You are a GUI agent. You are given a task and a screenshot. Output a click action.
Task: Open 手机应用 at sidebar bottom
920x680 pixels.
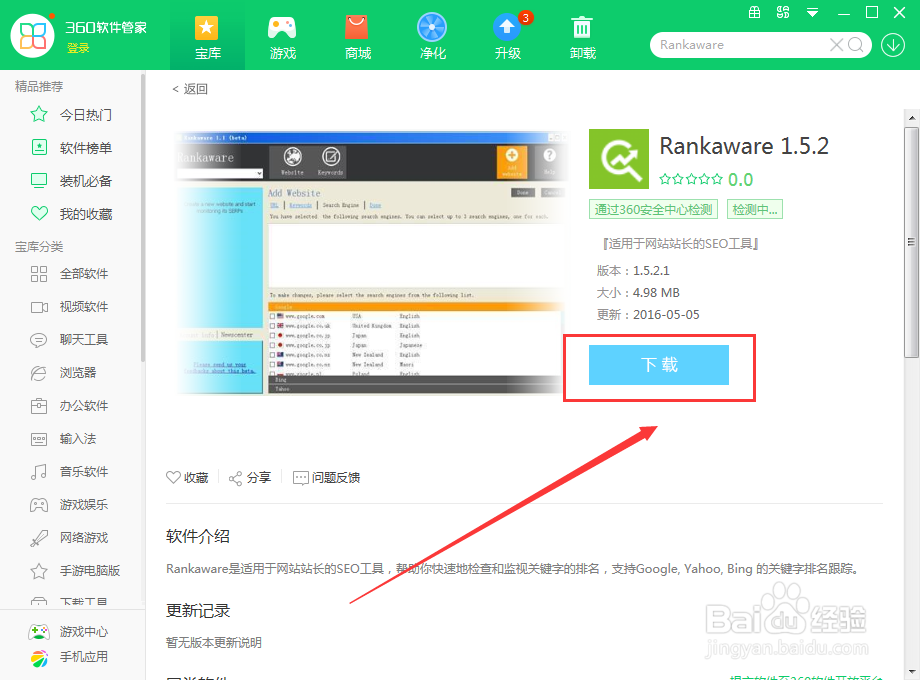[69, 657]
